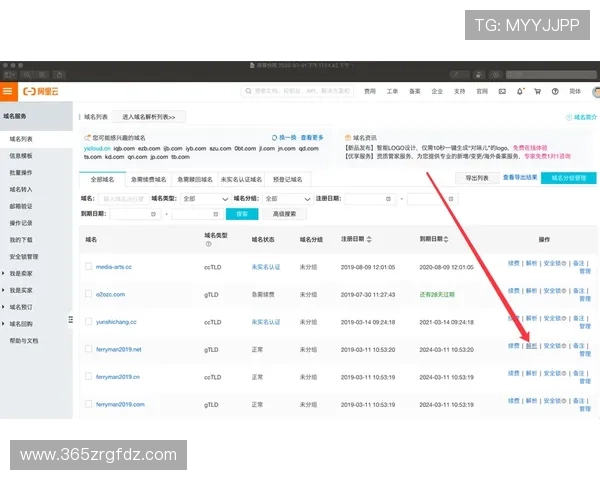Open calendar icon of 到期日期 start field
The height and width of the screenshot is (480, 600).
[153, 214]
